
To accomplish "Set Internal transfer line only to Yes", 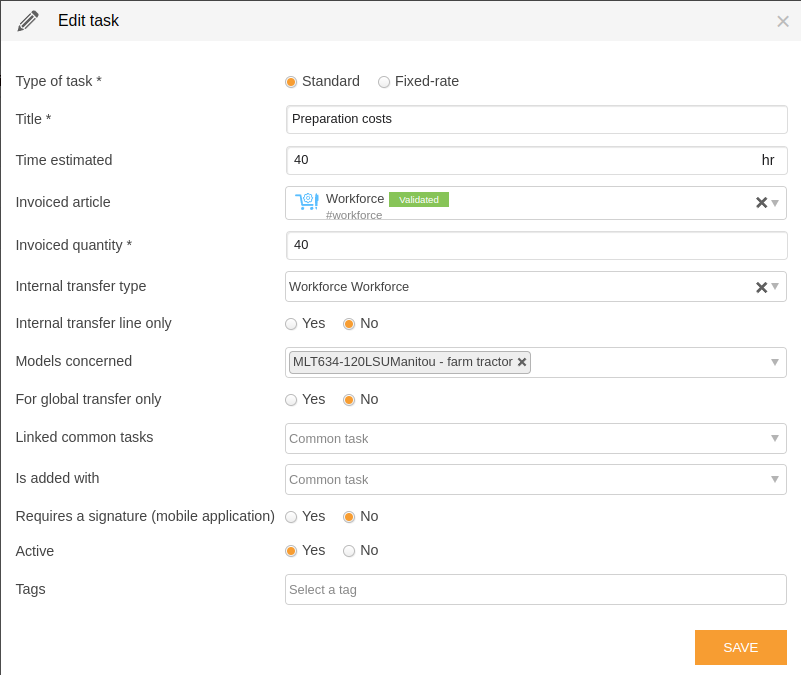I will pyautogui.click(x=291, y=324).
